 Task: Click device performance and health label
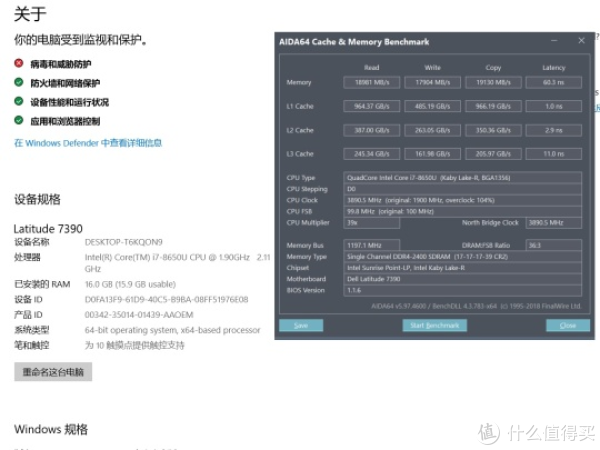pos(70,102)
